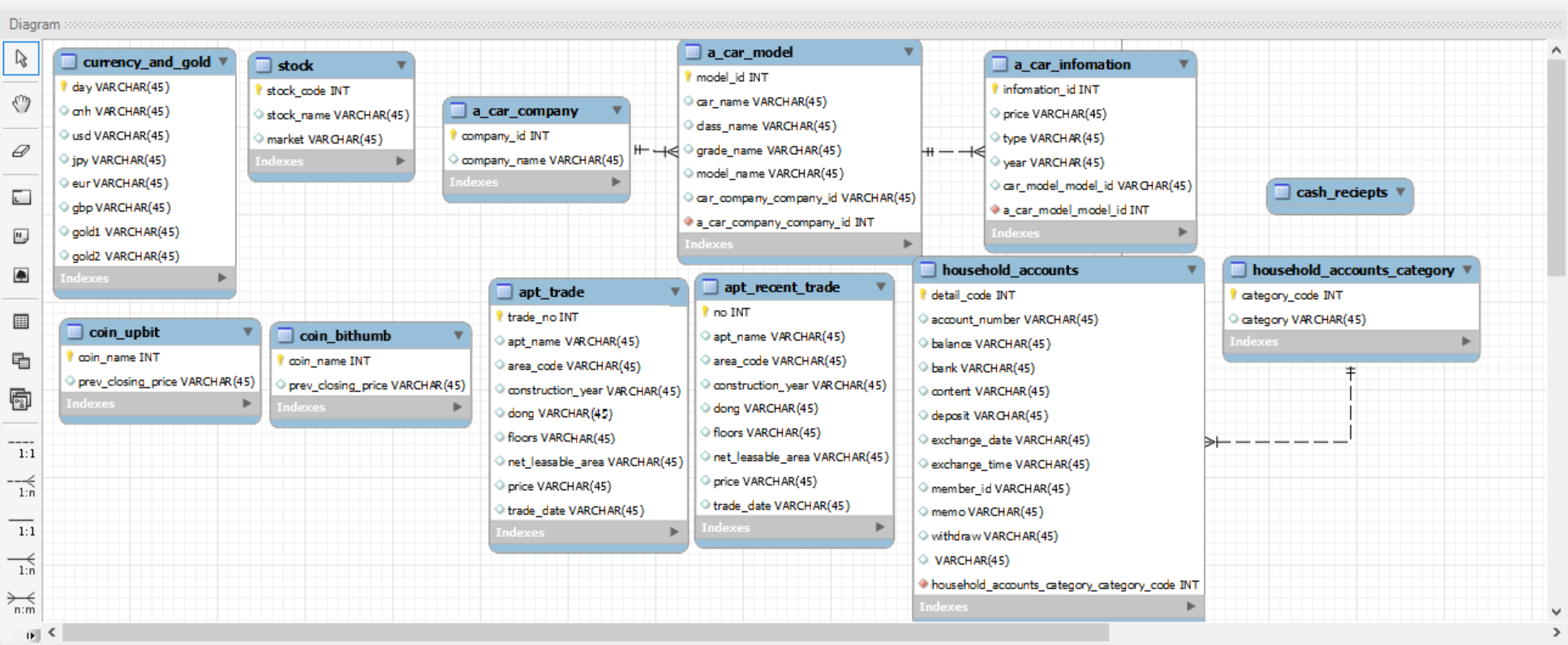
Task: Pick the new layer tool
Action: click(x=21, y=197)
